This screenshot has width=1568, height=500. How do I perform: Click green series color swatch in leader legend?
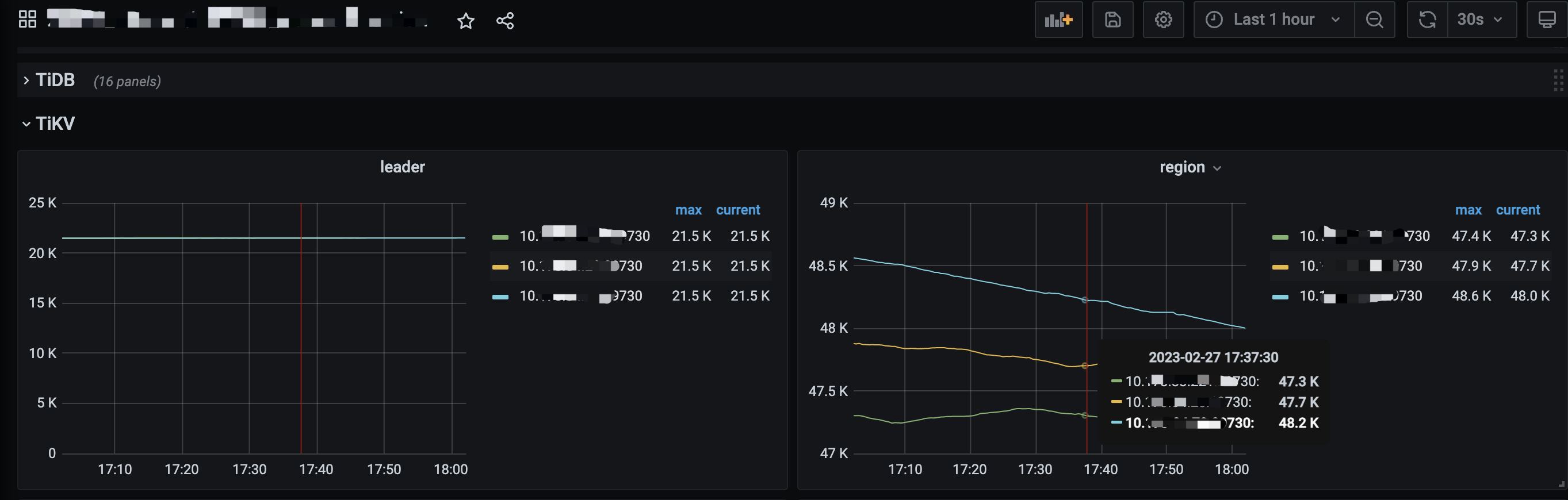[x=500, y=237]
